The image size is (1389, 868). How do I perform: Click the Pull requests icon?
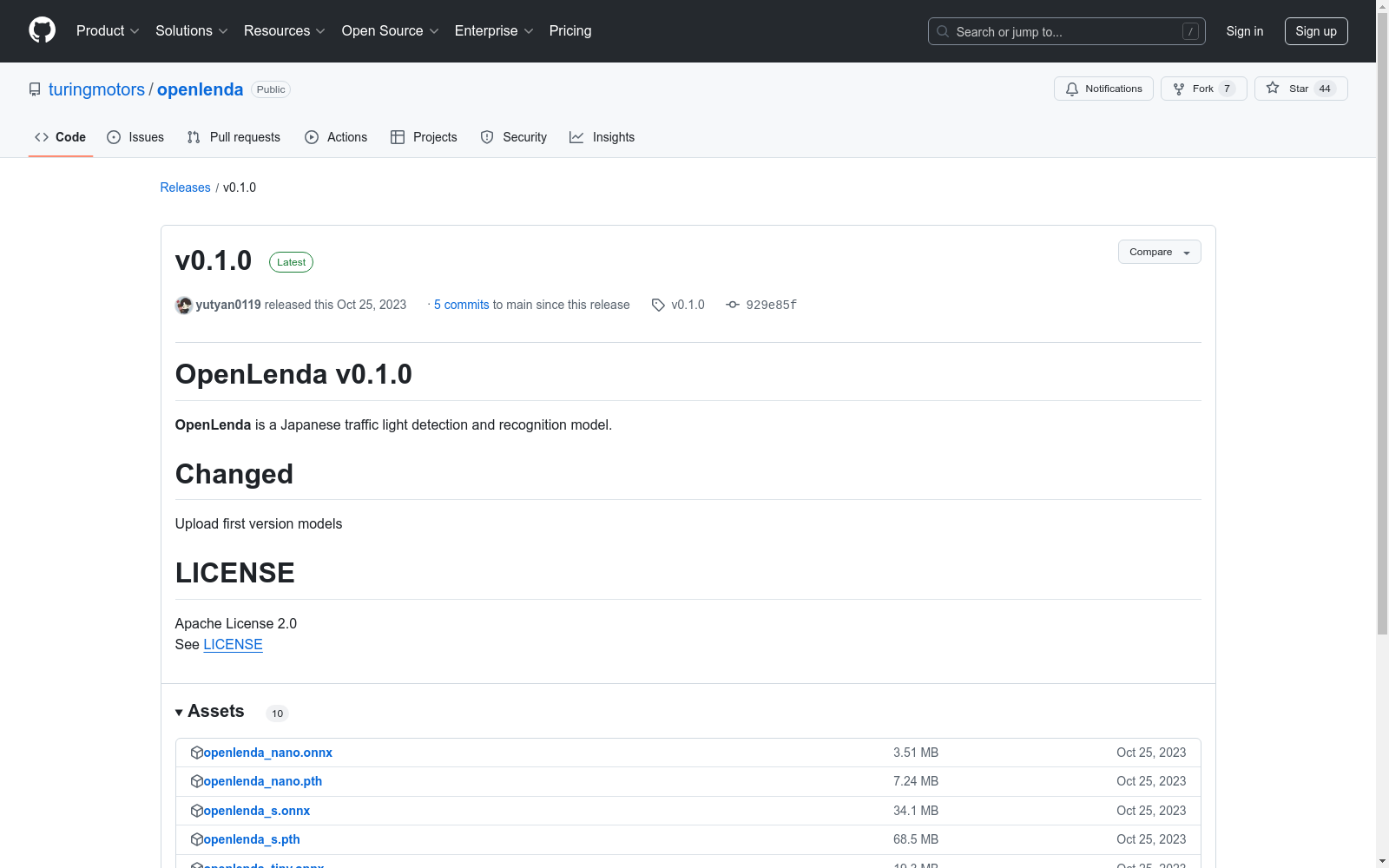pyautogui.click(x=194, y=137)
